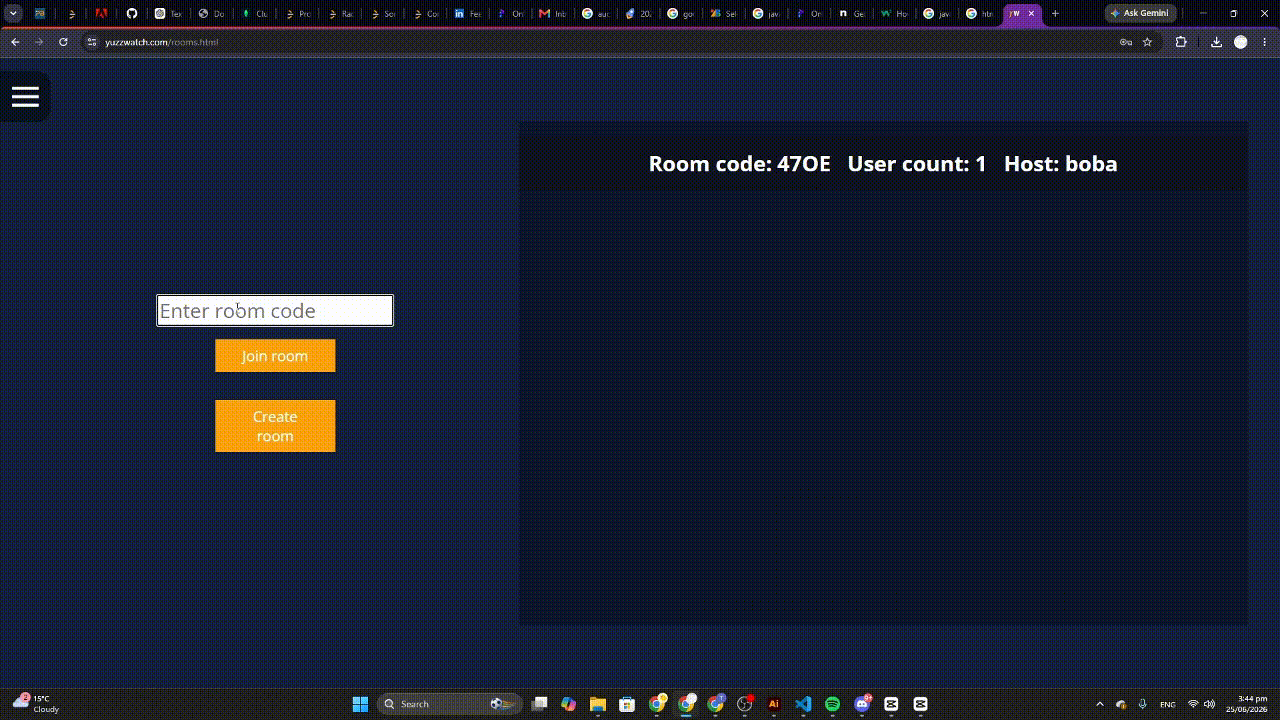Reload the yuzzwatch page
The width and height of the screenshot is (1280, 720).
pos(63,42)
